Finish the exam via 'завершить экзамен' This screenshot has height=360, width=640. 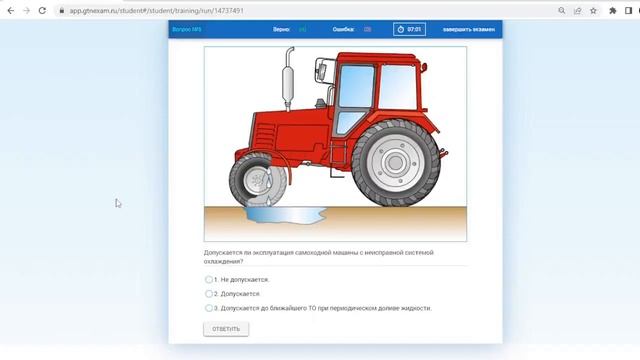(469, 29)
